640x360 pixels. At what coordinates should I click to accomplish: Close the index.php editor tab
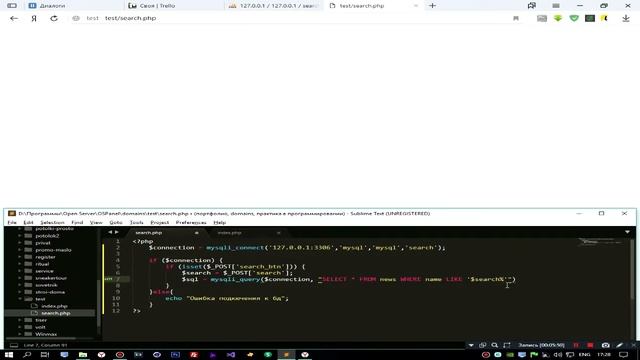click(278, 233)
